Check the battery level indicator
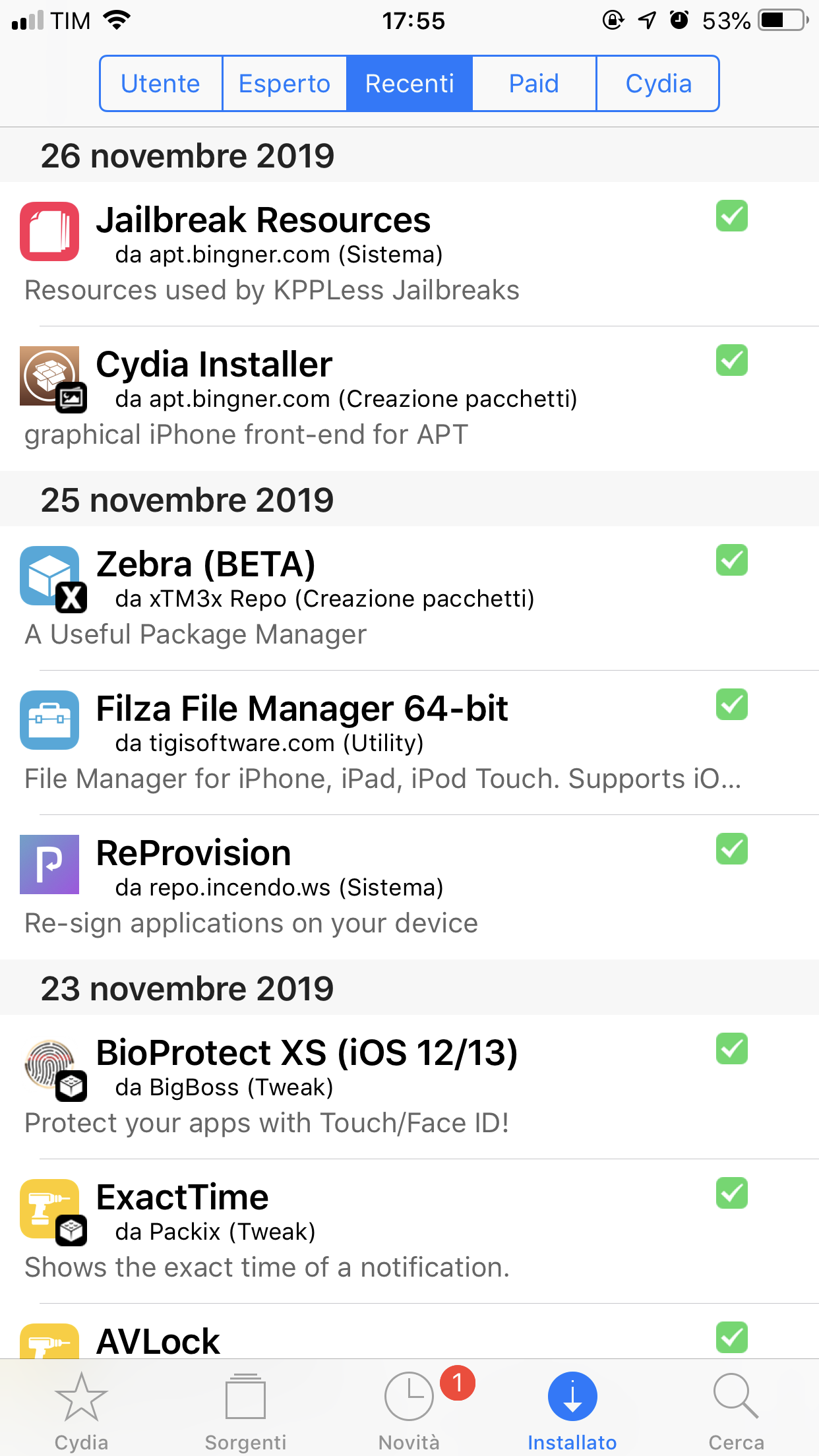This screenshot has width=819, height=1456. (781, 20)
